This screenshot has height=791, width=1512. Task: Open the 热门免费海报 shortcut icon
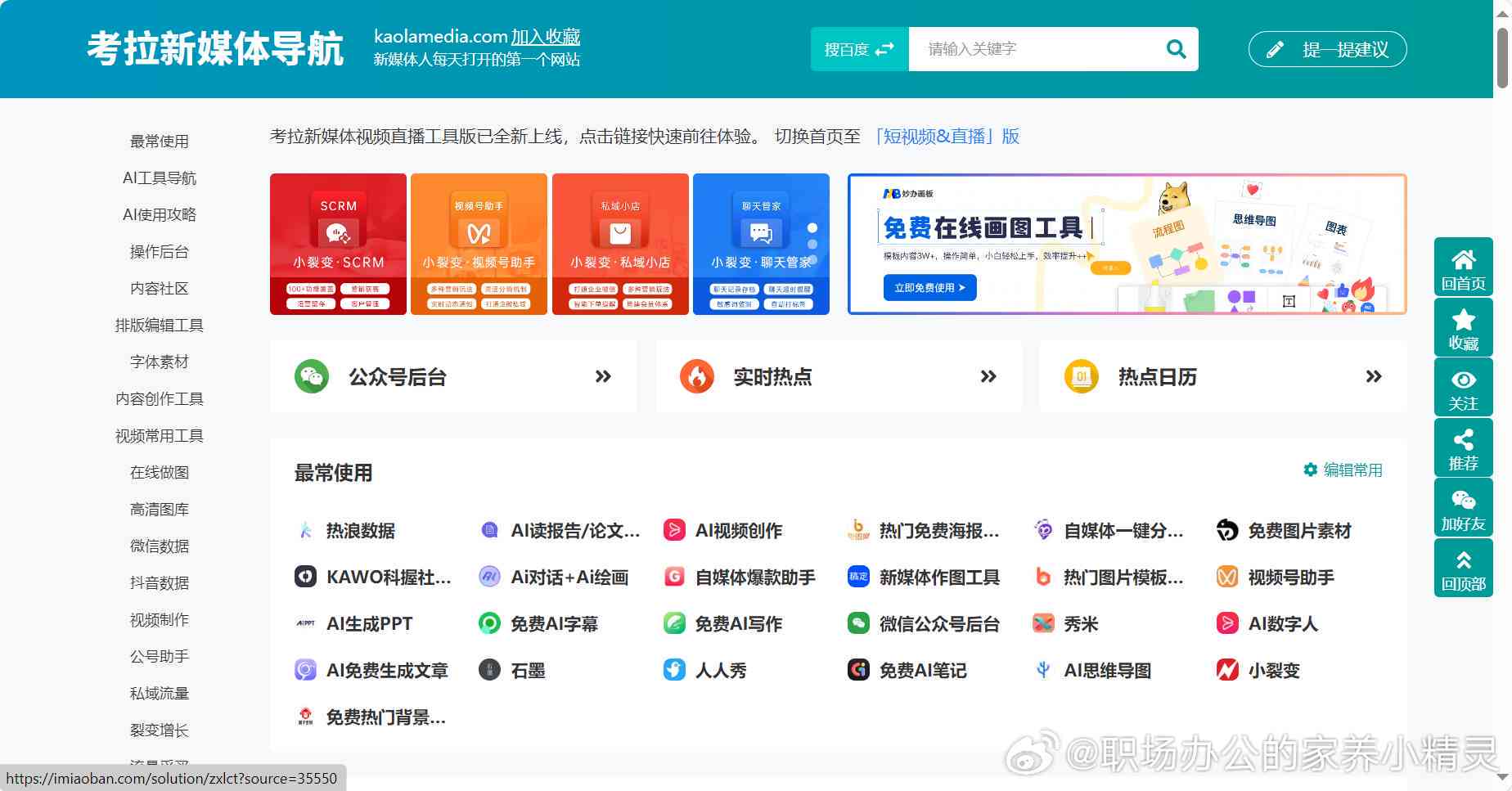pos(858,530)
